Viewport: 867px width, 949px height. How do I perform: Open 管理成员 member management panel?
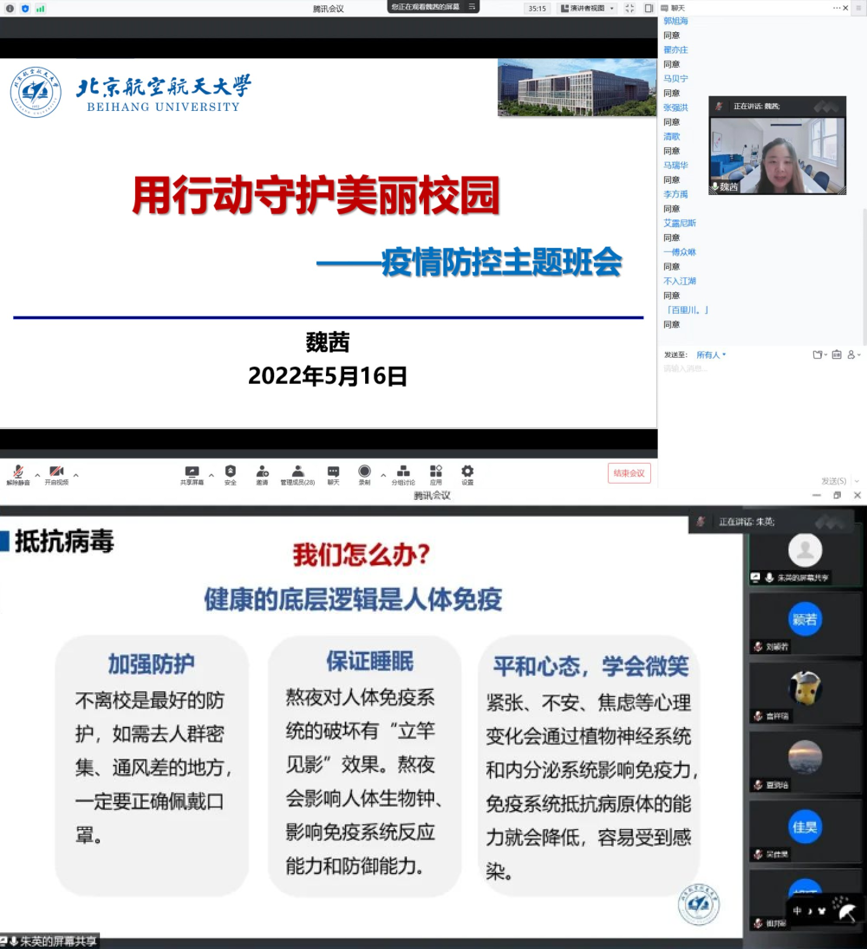297,471
